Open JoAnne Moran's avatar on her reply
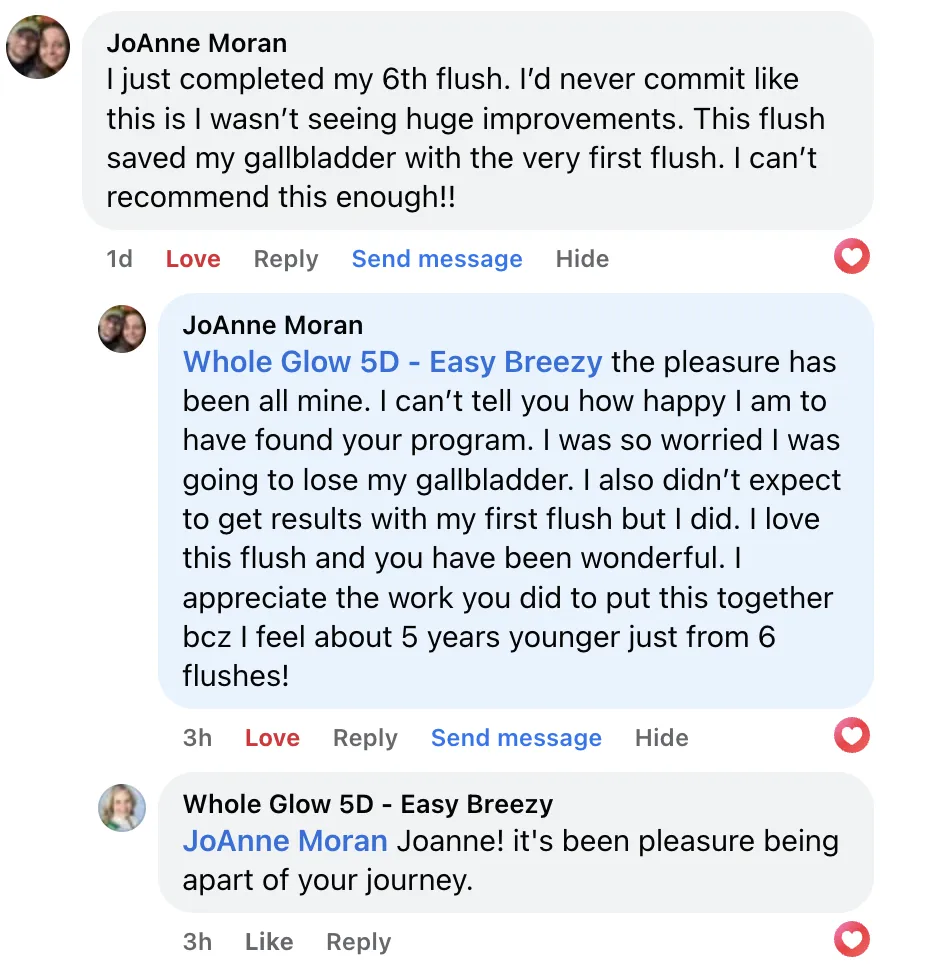942x970 pixels. click(x=122, y=329)
